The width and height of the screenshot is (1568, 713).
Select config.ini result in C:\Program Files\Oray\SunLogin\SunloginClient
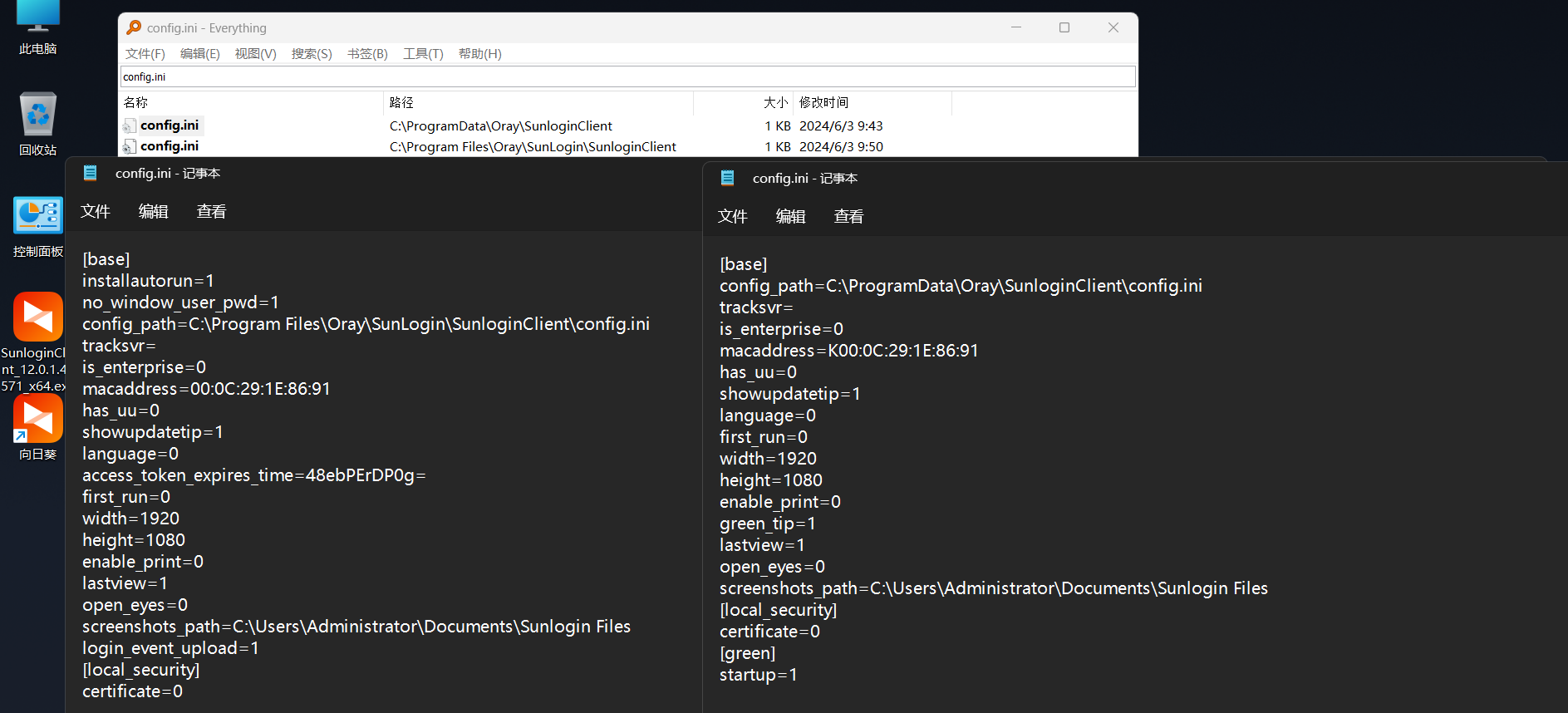(x=170, y=146)
